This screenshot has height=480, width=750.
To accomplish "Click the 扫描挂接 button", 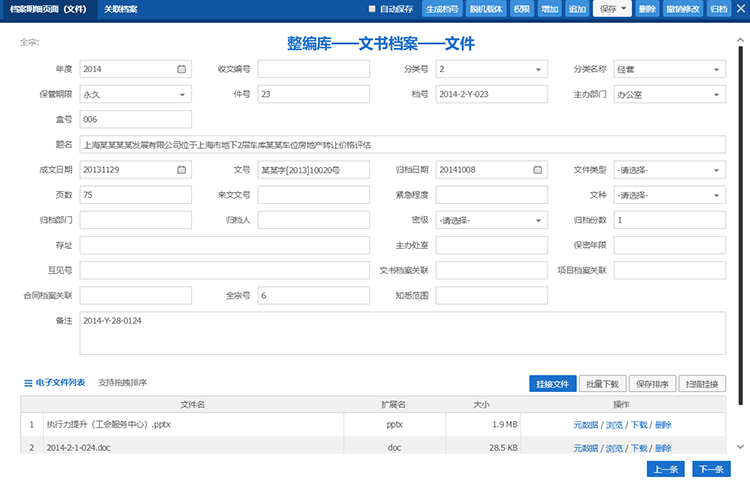I will click(702, 384).
